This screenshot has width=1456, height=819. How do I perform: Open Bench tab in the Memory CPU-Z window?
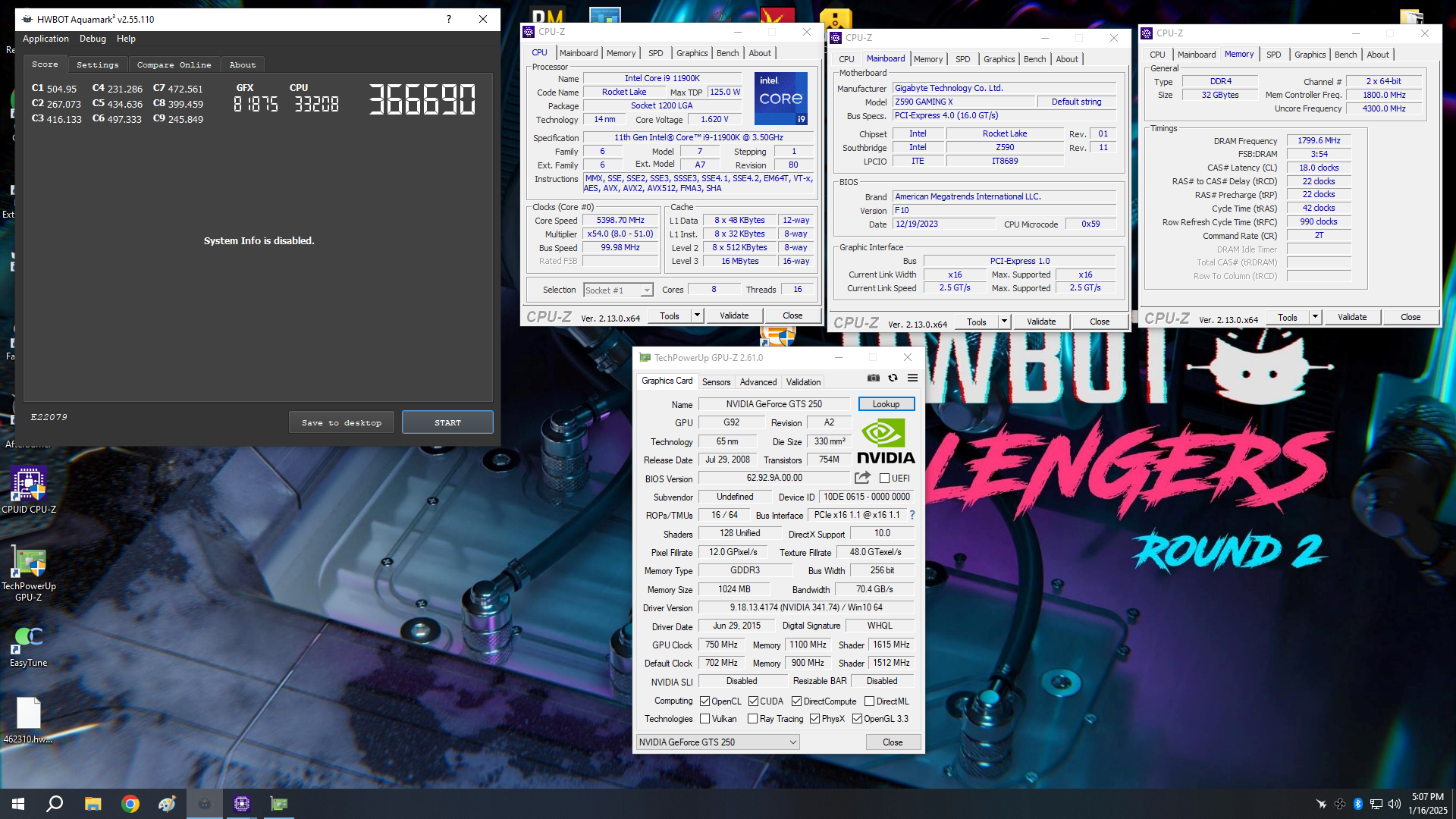point(1345,55)
